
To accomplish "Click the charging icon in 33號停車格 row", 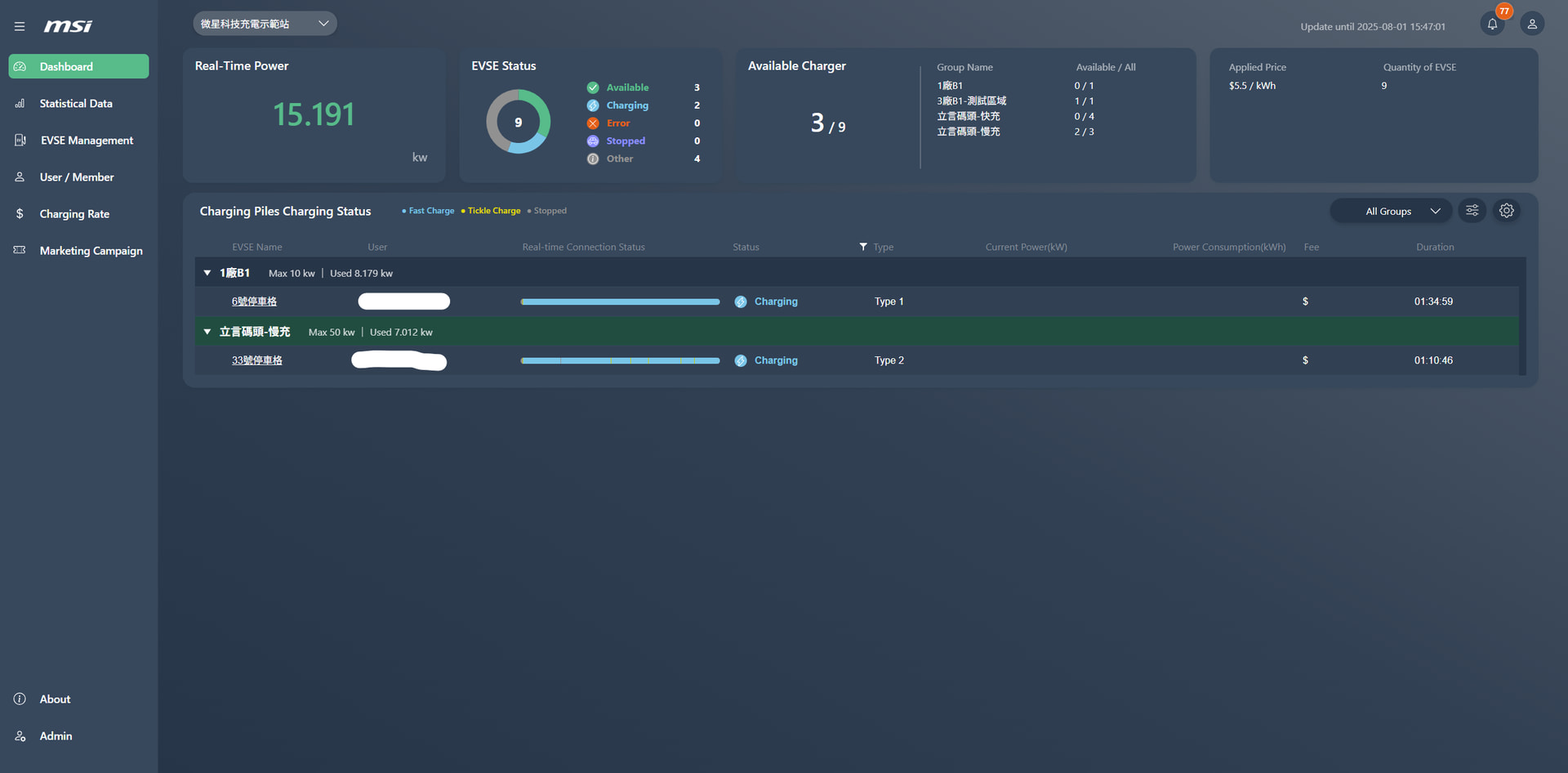I will click(x=741, y=360).
